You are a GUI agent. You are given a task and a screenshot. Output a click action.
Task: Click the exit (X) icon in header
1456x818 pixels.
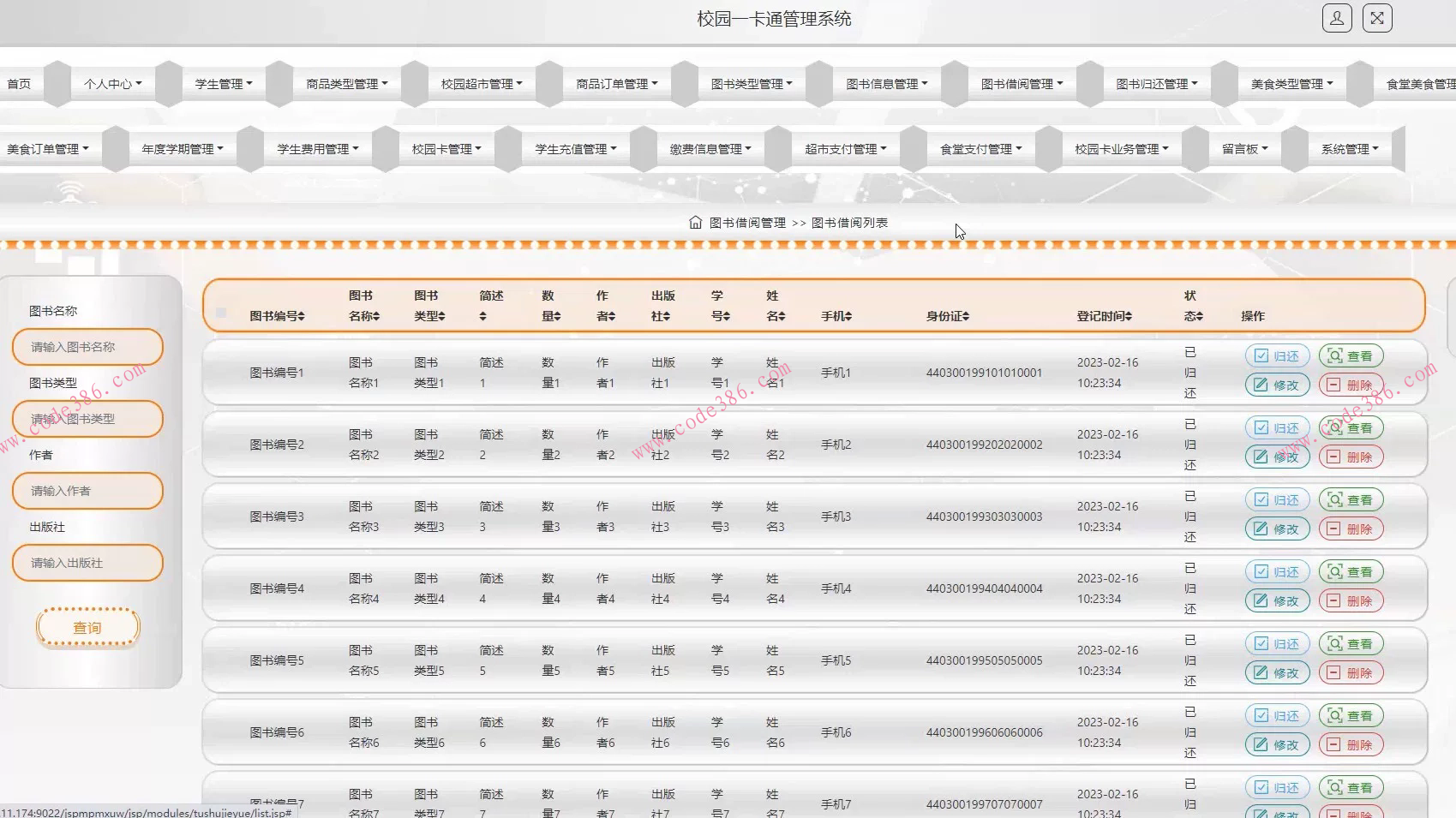click(1377, 18)
